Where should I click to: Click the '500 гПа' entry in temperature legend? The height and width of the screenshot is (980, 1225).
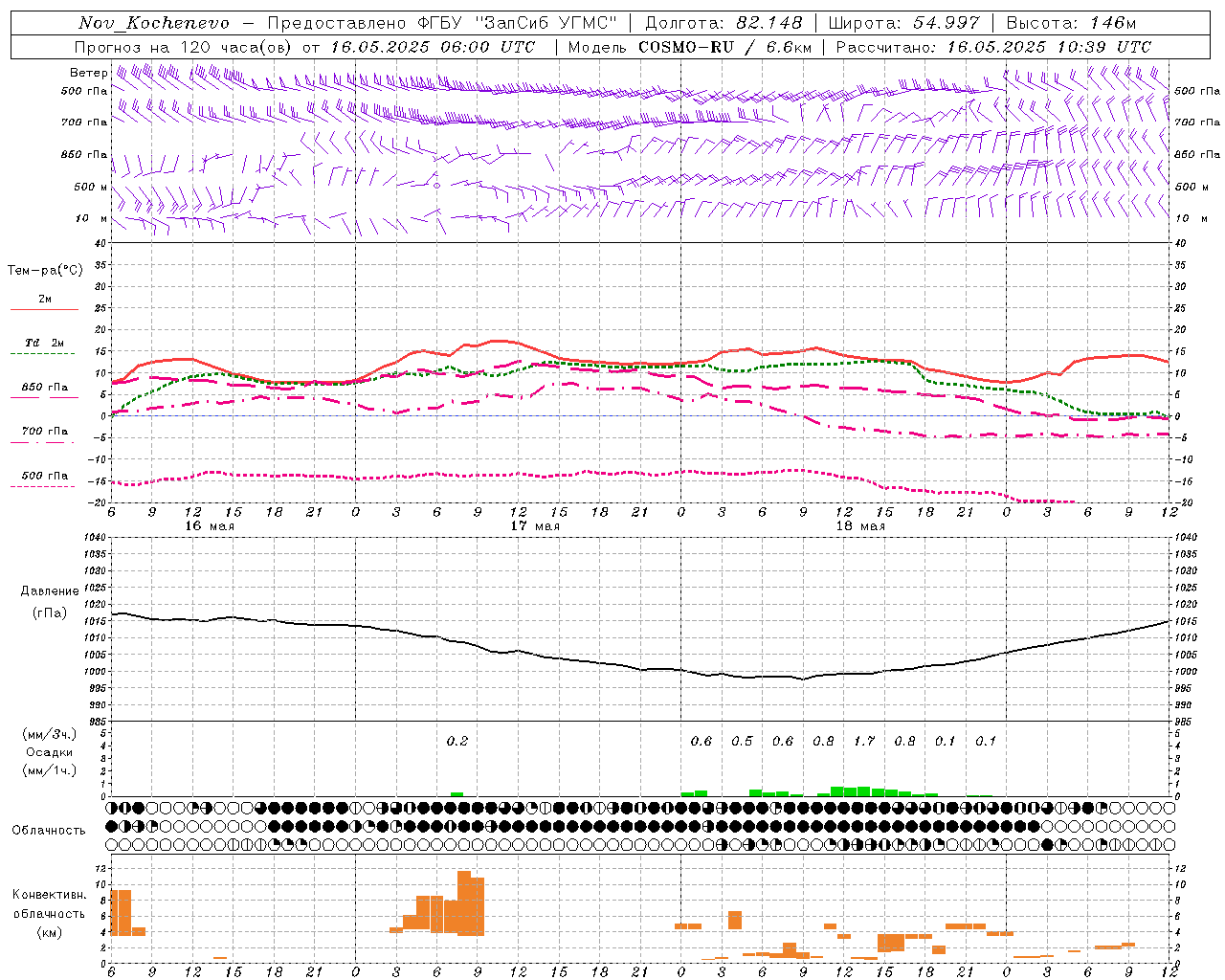[x=44, y=476]
